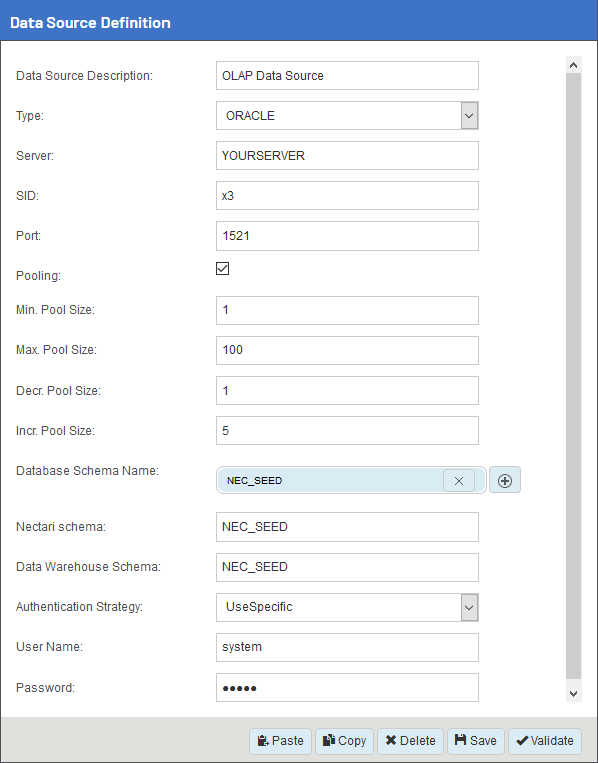Click into the Port field
The image size is (598, 763).
[347, 236]
